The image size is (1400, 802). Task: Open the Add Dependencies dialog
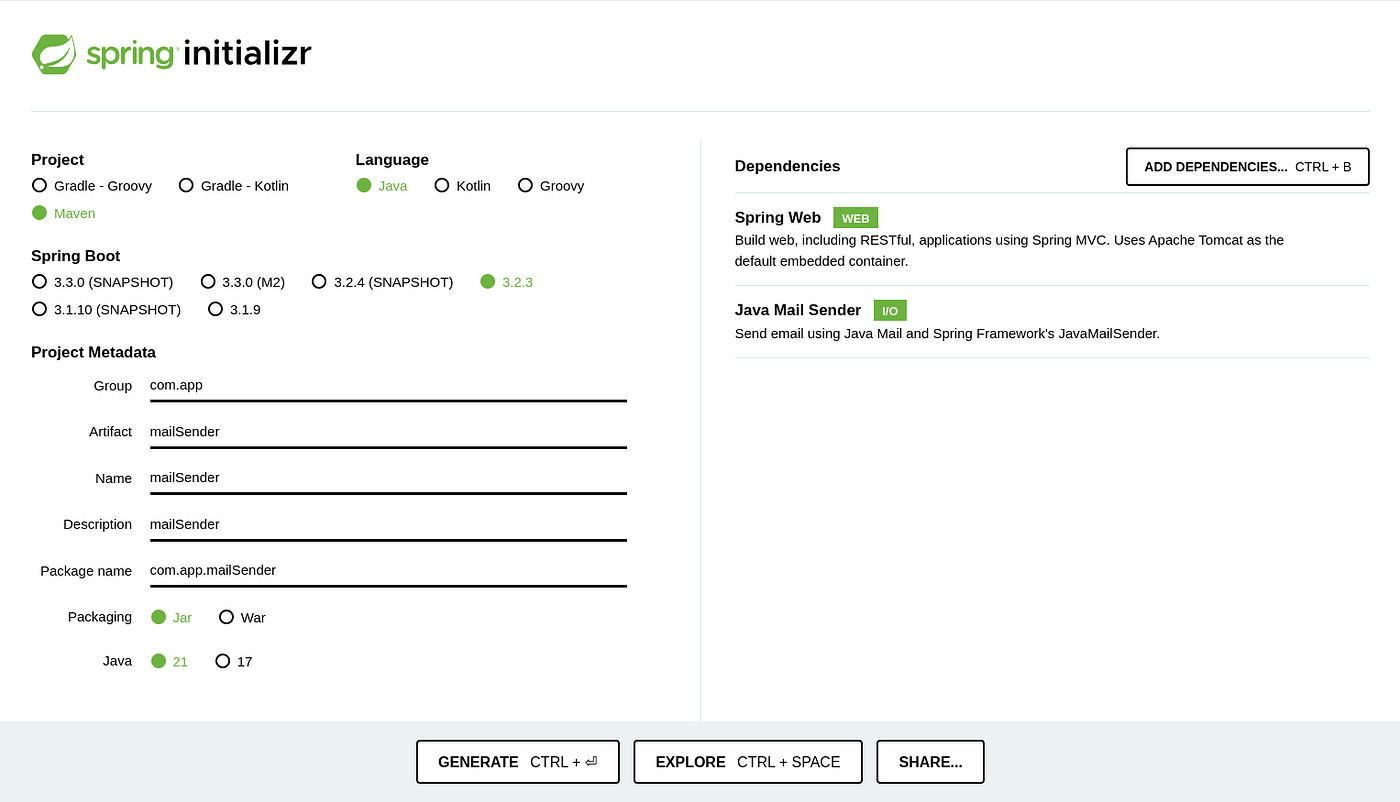point(1247,167)
